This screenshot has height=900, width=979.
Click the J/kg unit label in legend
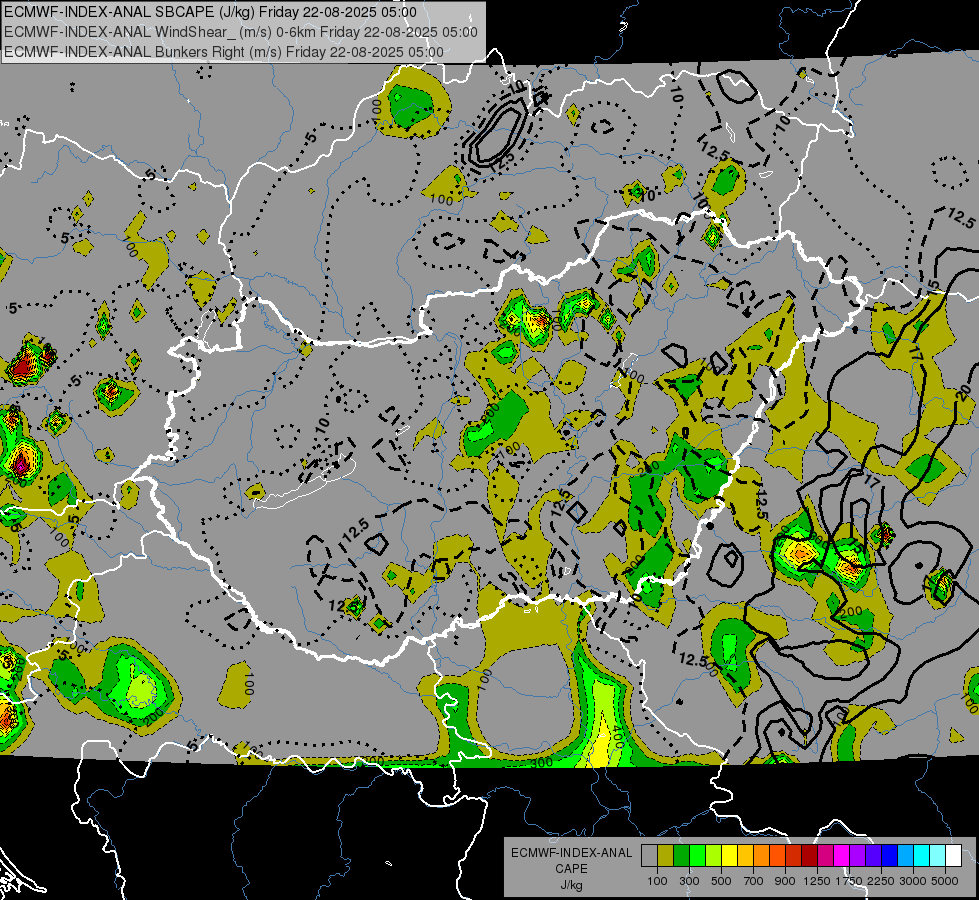(571, 885)
